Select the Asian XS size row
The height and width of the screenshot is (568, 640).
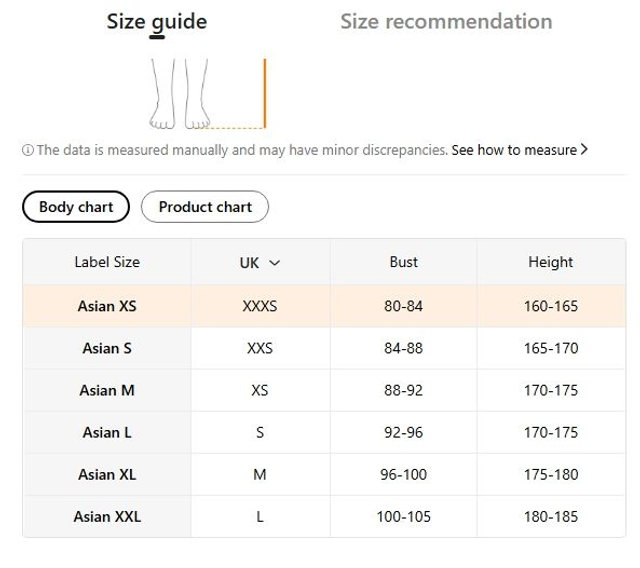[x=107, y=306]
